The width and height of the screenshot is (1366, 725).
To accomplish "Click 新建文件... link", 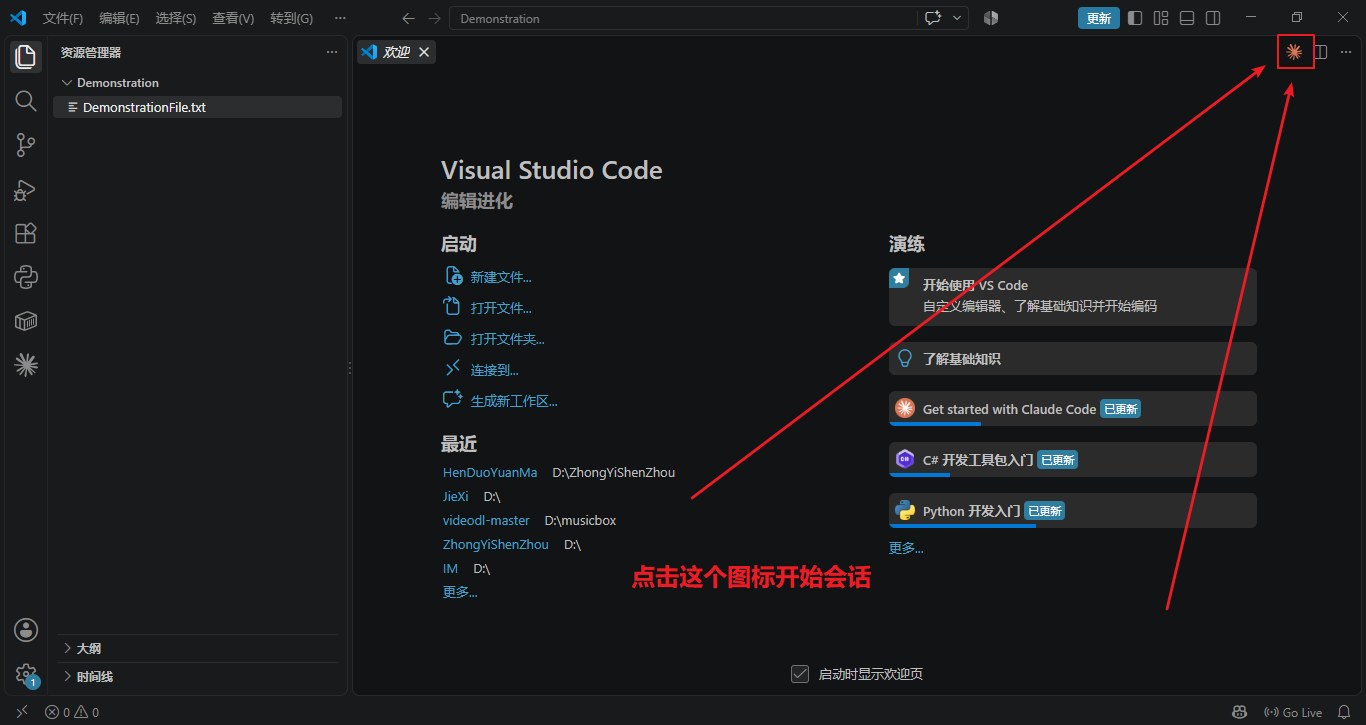I will [501, 277].
